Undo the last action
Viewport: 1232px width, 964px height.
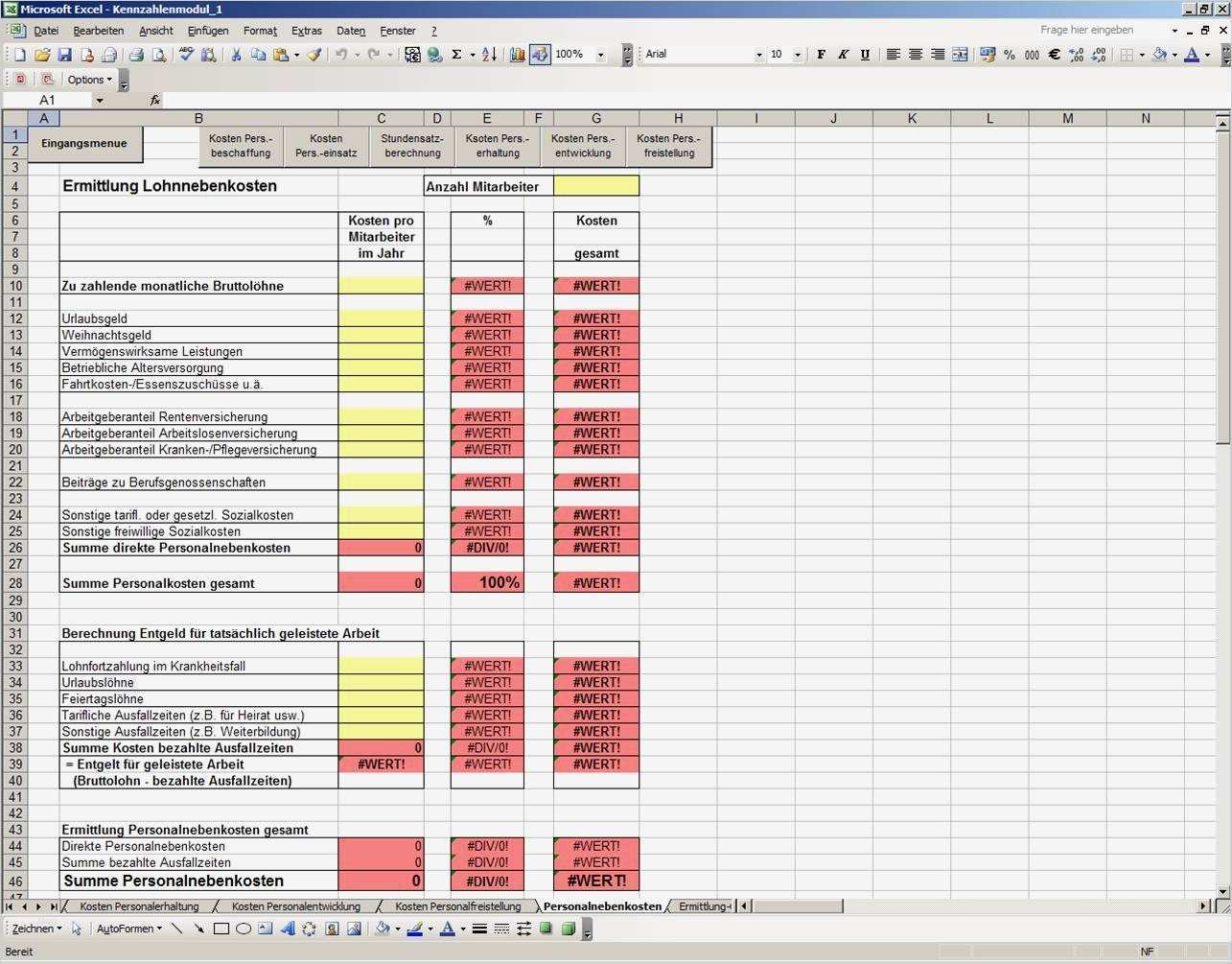click(x=341, y=55)
